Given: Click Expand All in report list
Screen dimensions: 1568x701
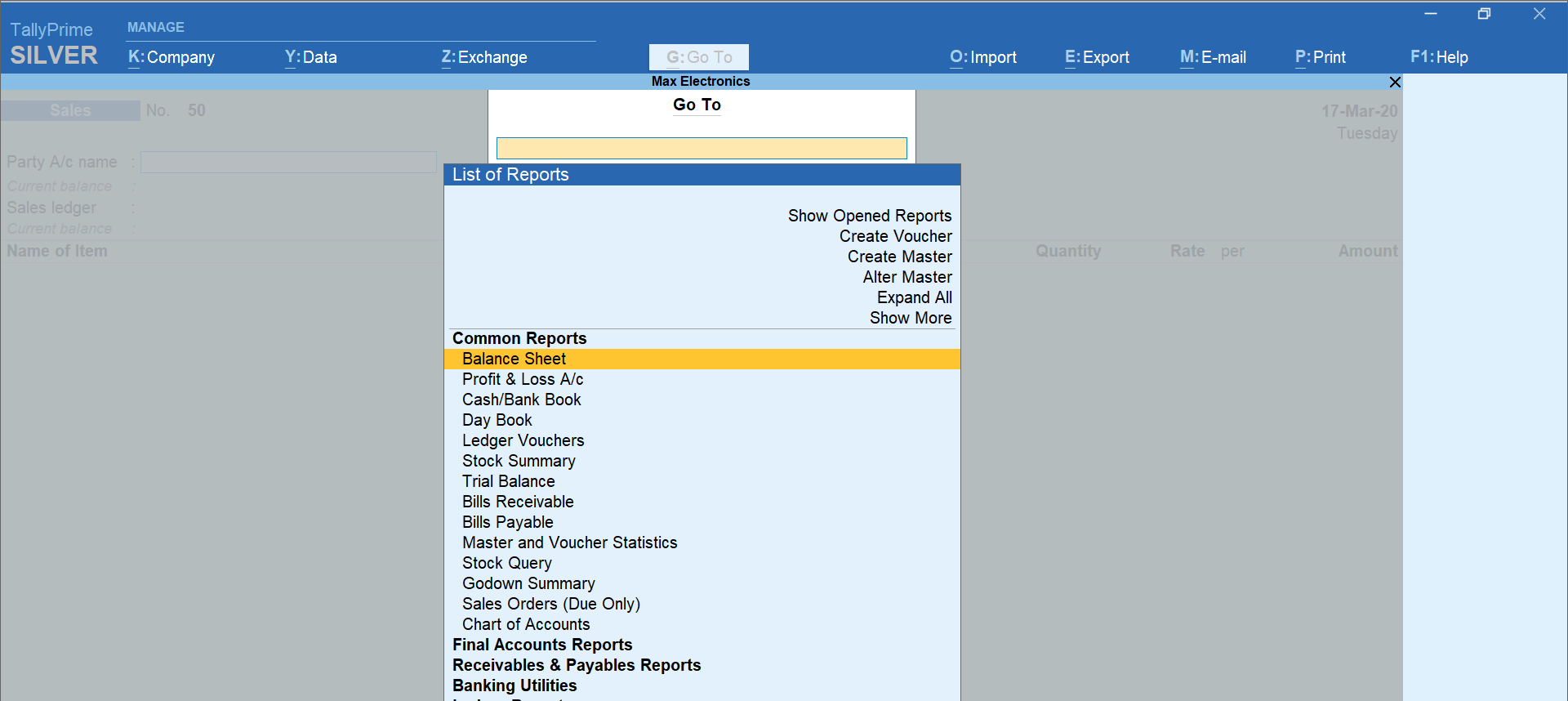Looking at the screenshot, I should [x=914, y=297].
